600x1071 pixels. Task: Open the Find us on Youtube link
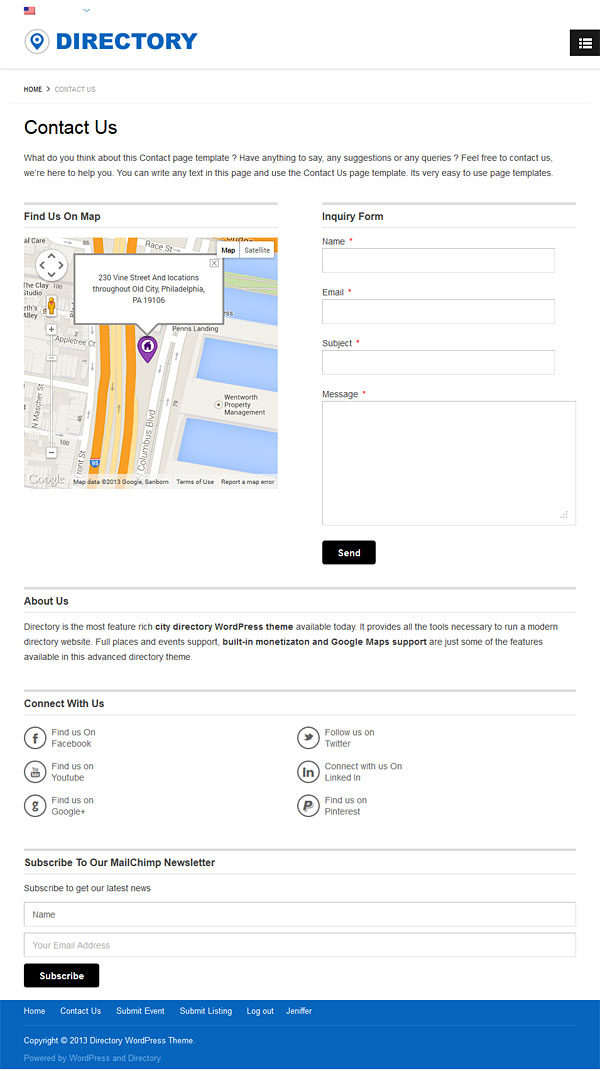click(x=72, y=772)
